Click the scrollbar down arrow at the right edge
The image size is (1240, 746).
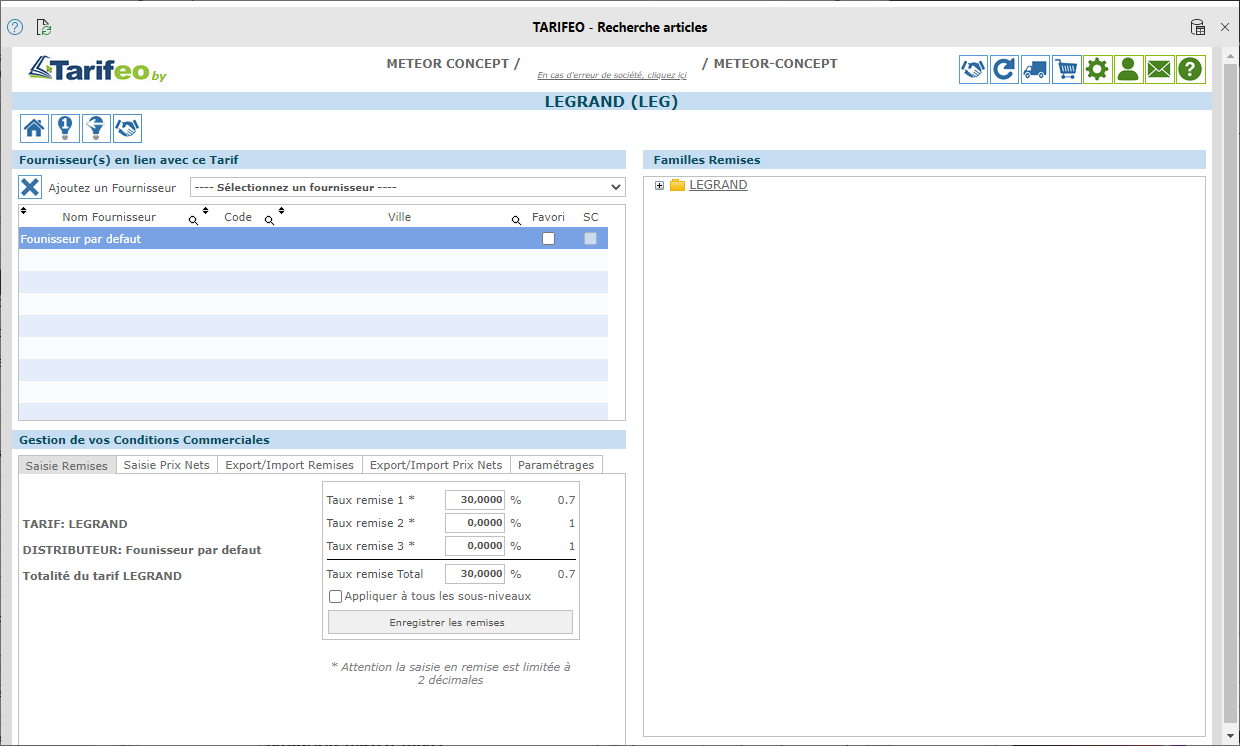pyautogui.click(x=1230, y=737)
